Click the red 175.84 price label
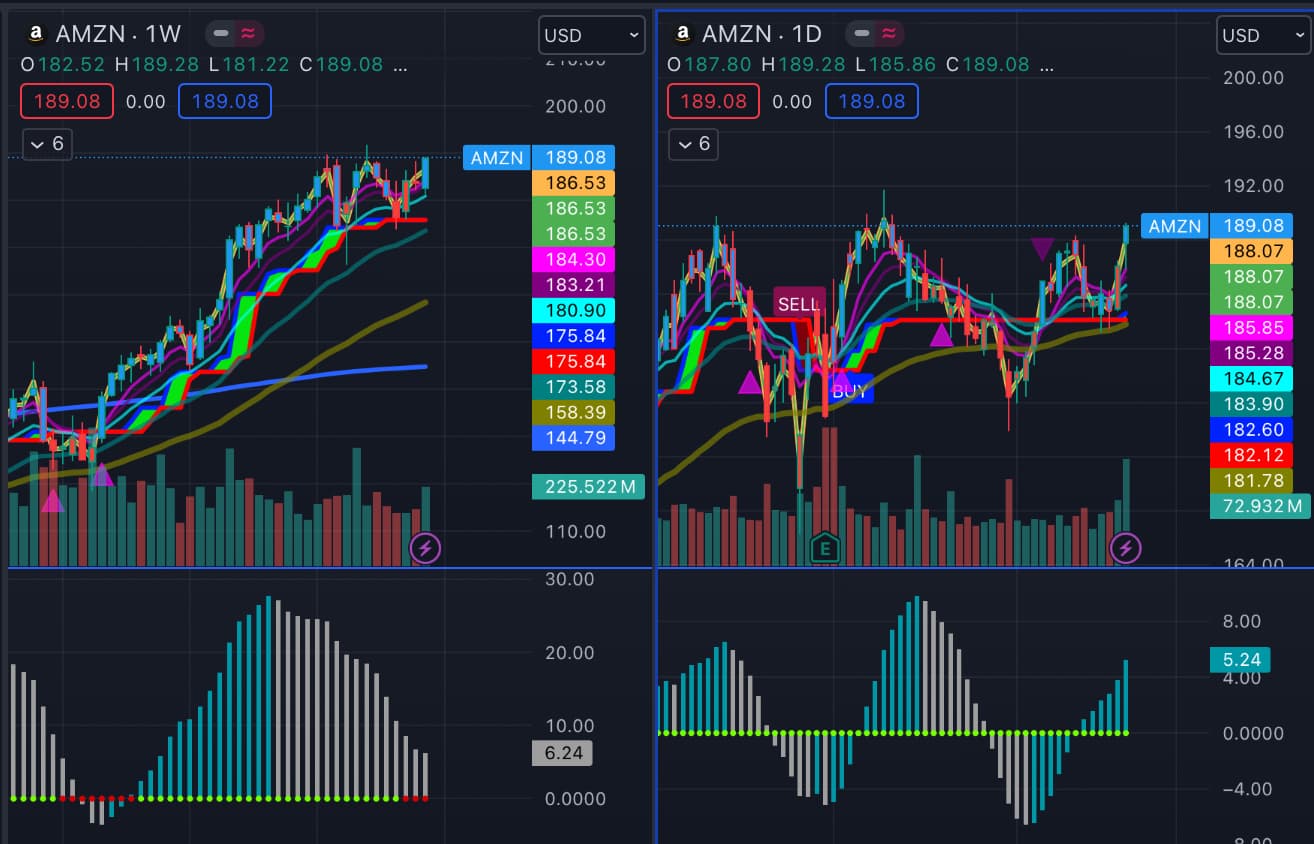Screen dimensions: 1314x844 (574, 362)
